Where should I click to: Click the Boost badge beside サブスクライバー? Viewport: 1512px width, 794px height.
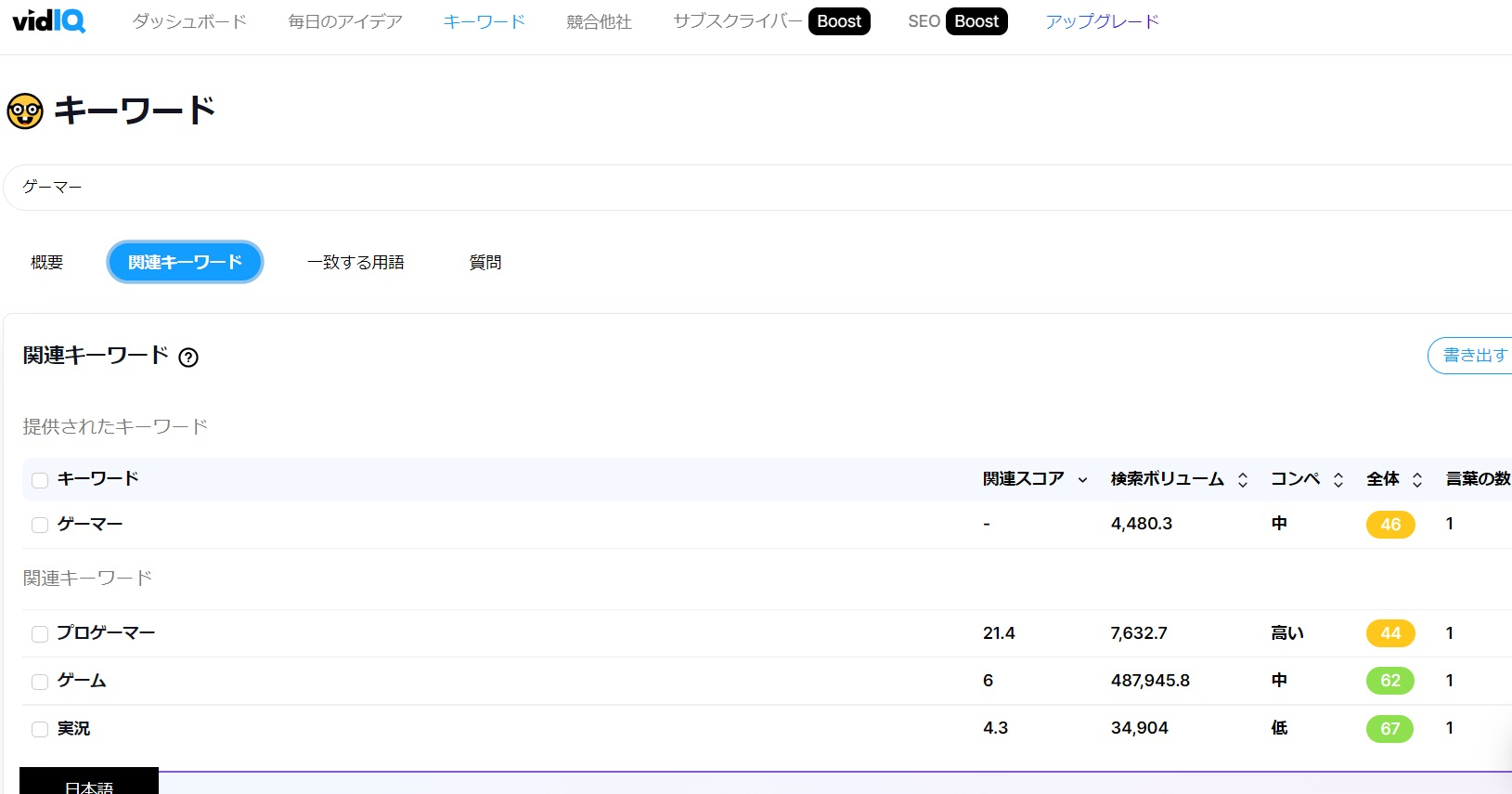pos(839,21)
